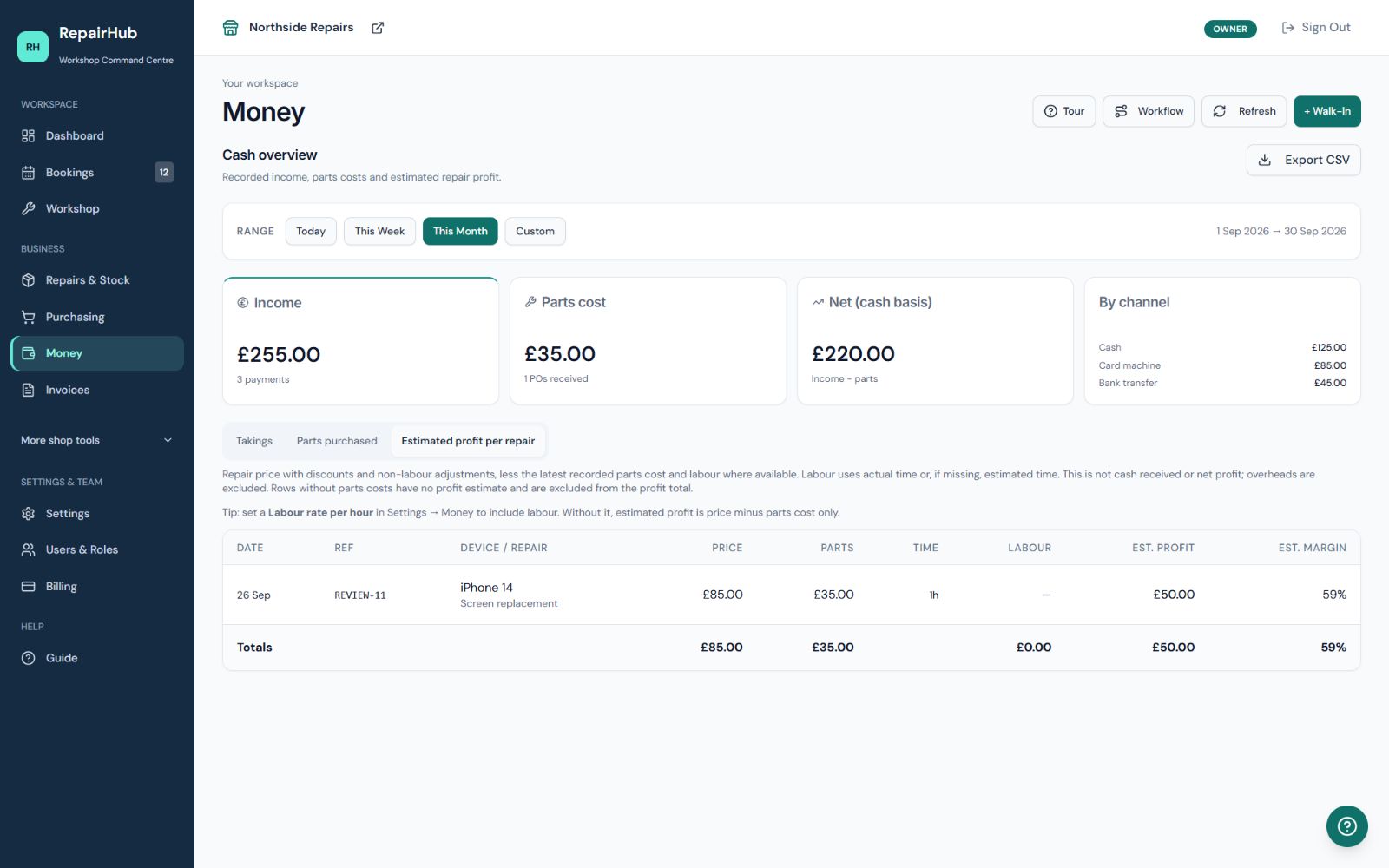Click the RepairHub RH logo
1389x868 pixels.
click(33, 47)
